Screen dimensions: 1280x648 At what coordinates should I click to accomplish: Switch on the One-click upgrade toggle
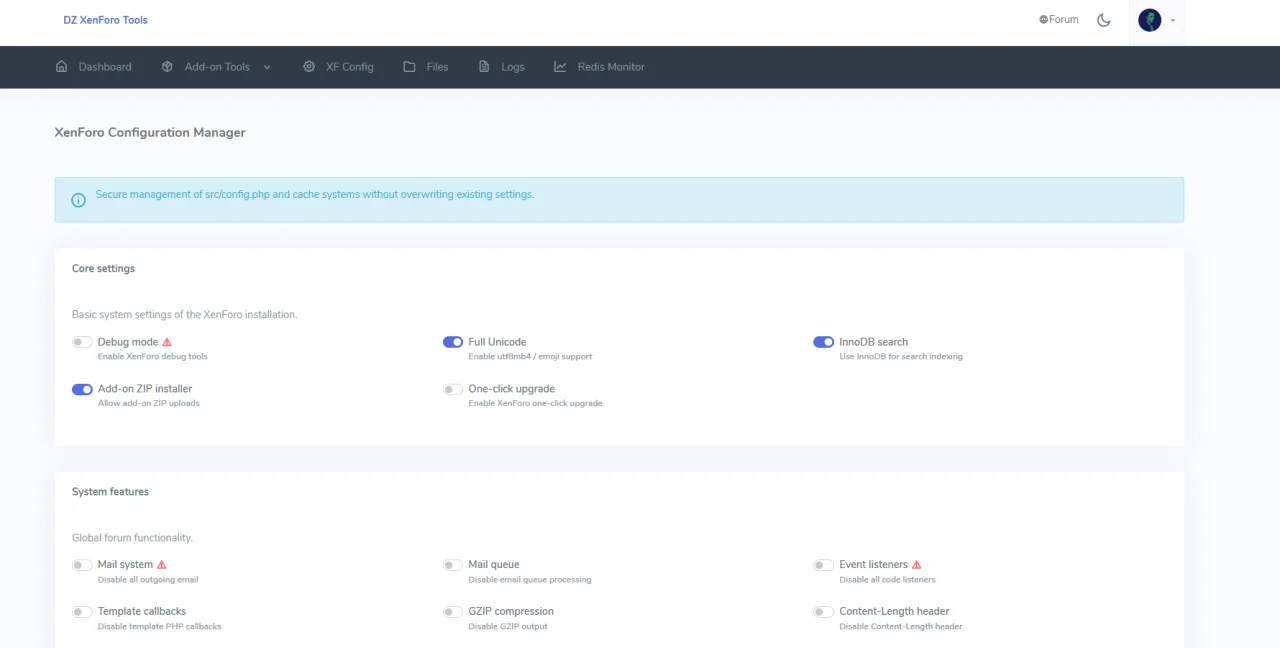pos(453,389)
